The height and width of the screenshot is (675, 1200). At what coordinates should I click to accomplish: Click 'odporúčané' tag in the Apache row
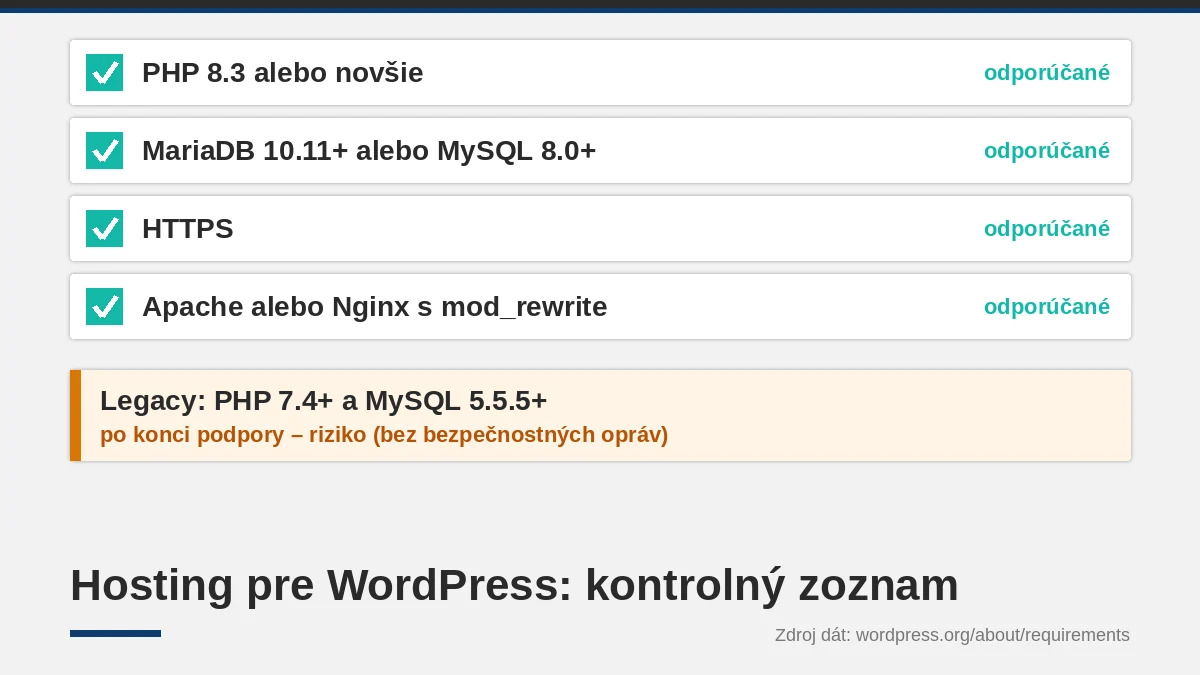point(1047,307)
